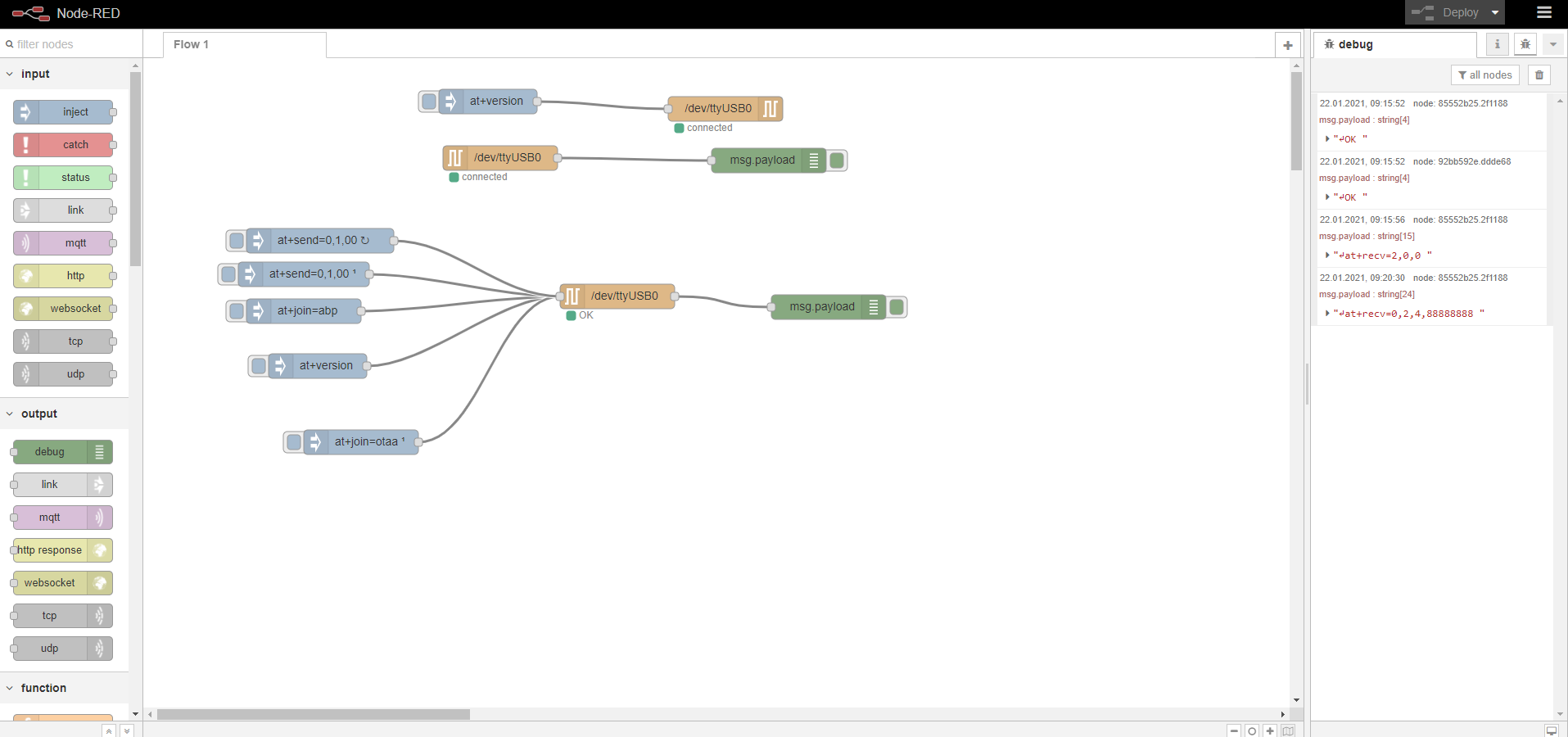Trigger the at+join=abp inject button

[237, 311]
